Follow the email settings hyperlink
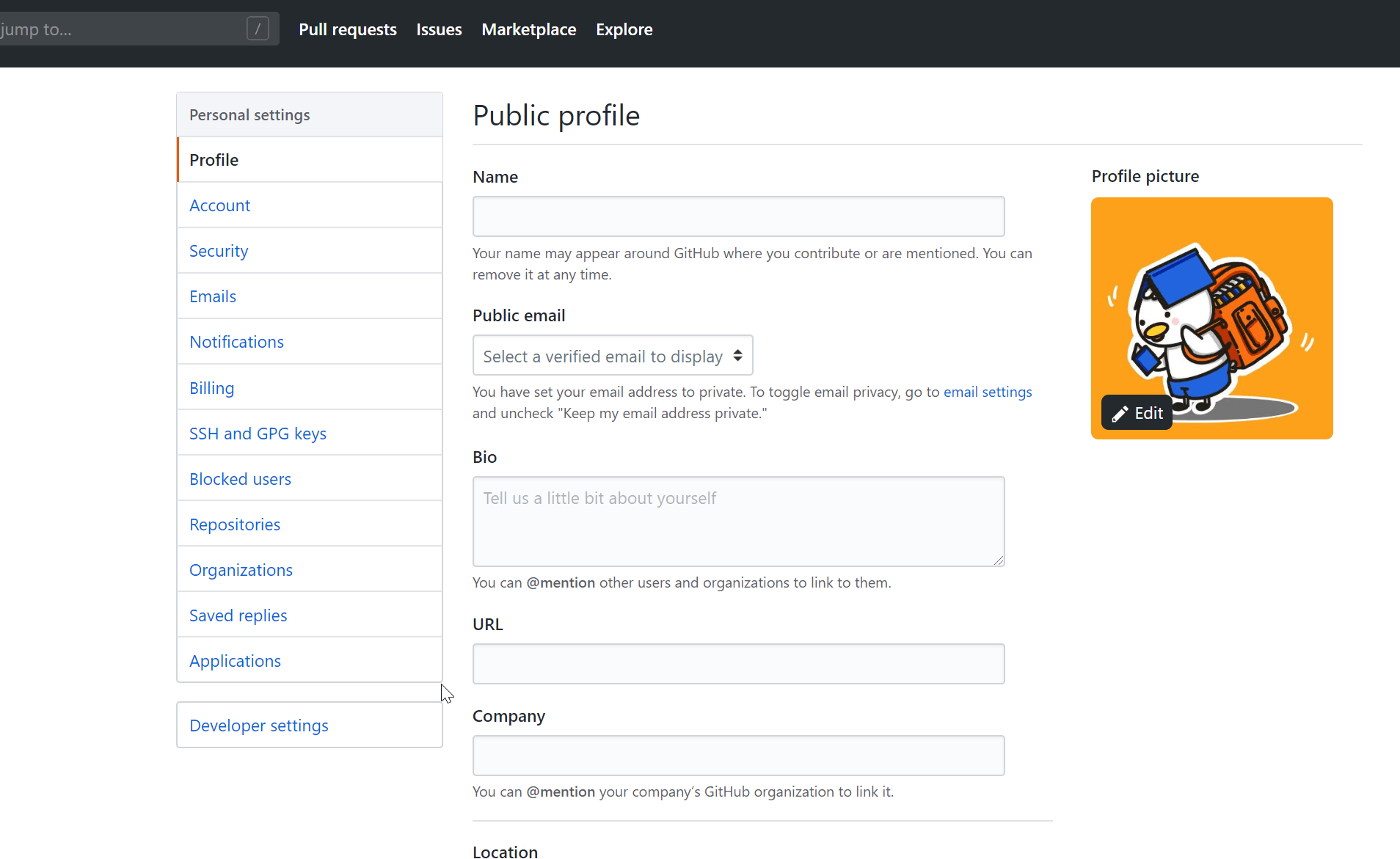1400x859 pixels. (988, 392)
